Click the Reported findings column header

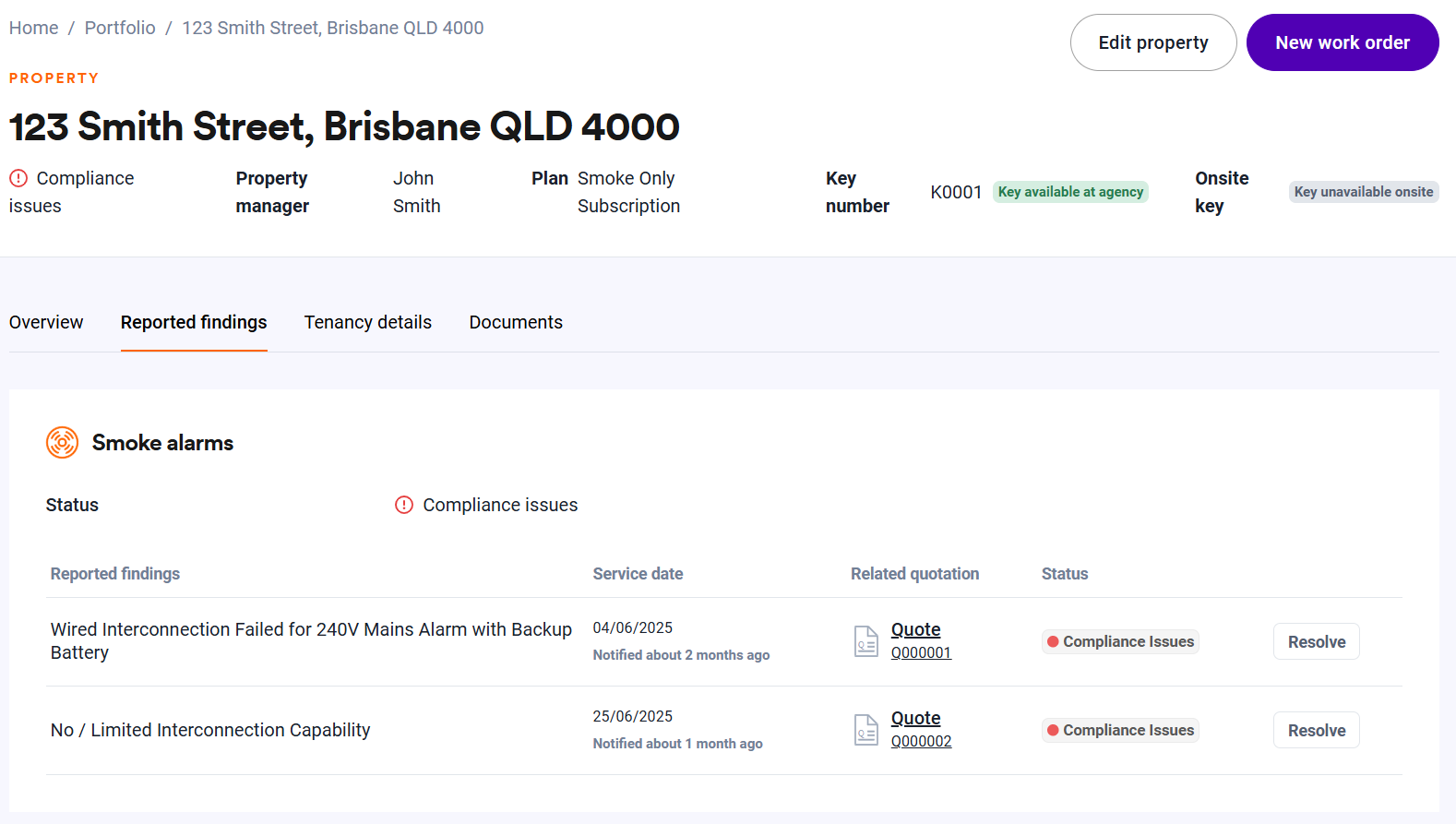pos(115,574)
